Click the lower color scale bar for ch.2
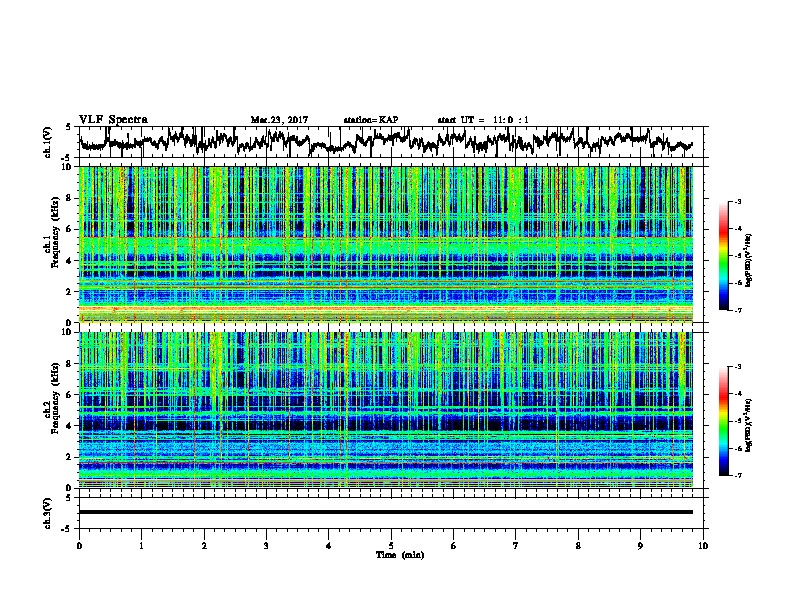The height and width of the screenshot is (612, 792). [x=723, y=421]
